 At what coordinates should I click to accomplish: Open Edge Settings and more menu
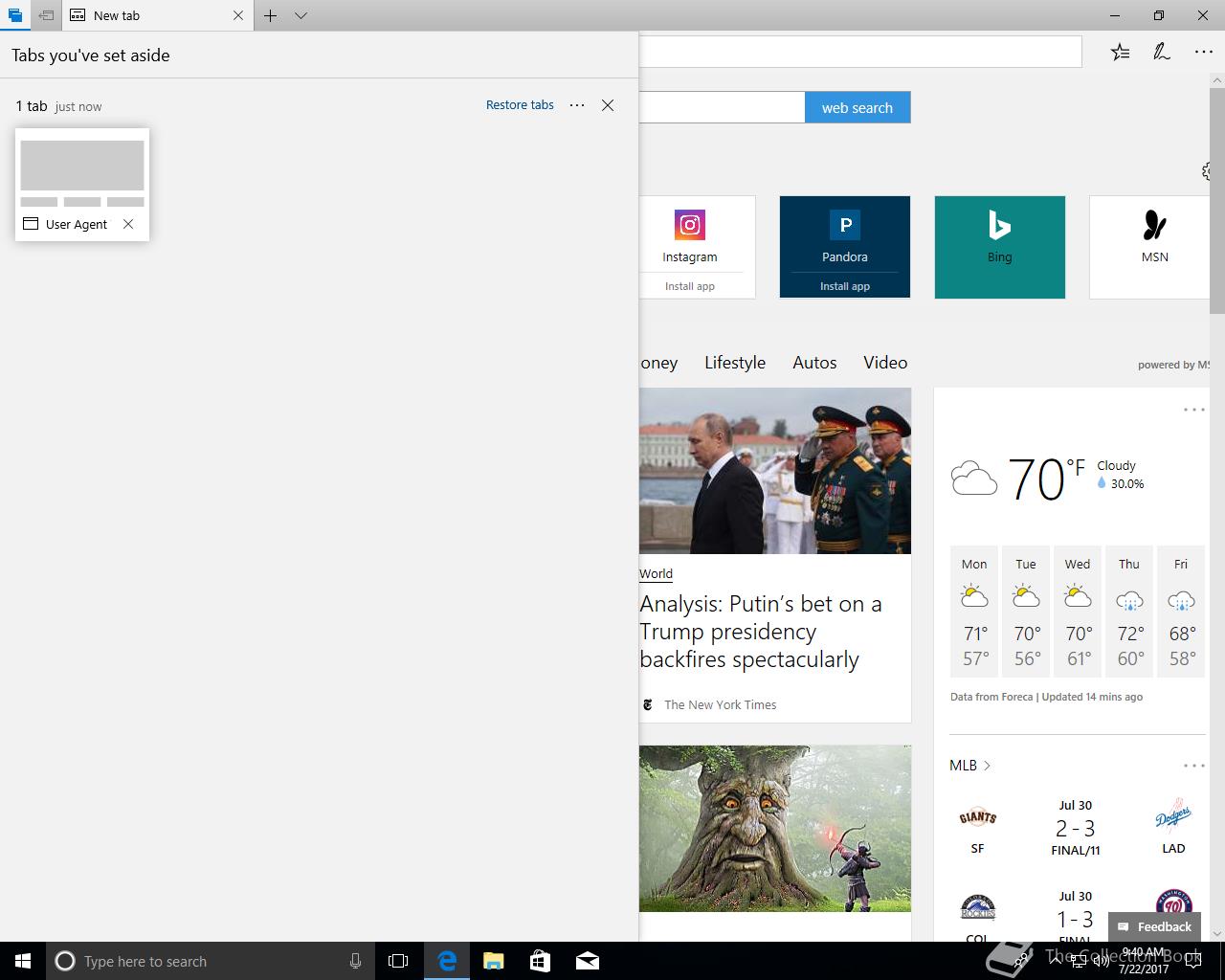[1204, 52]
